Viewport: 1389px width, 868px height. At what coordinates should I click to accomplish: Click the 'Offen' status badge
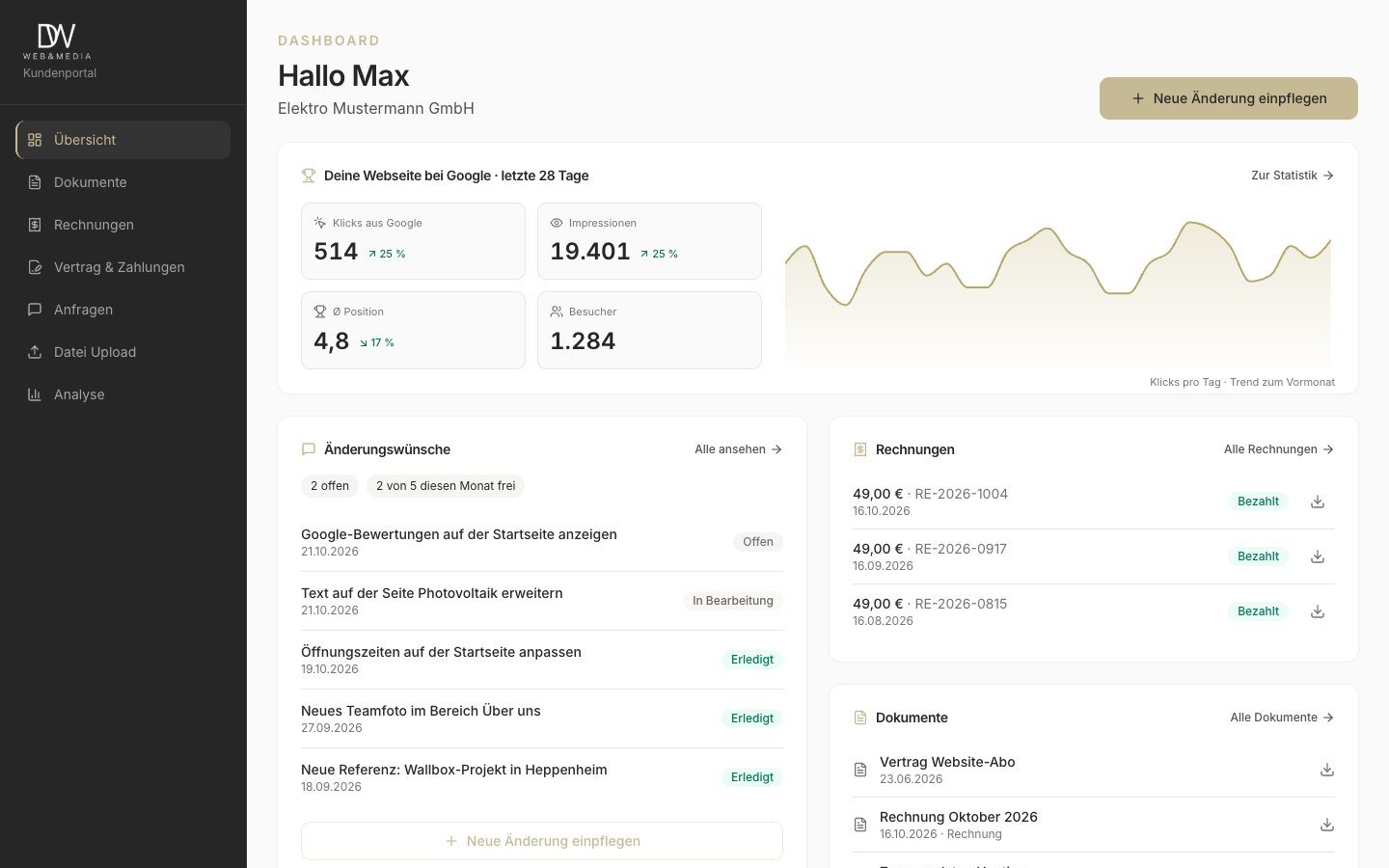pyautogui.click(x=758, y=542)
